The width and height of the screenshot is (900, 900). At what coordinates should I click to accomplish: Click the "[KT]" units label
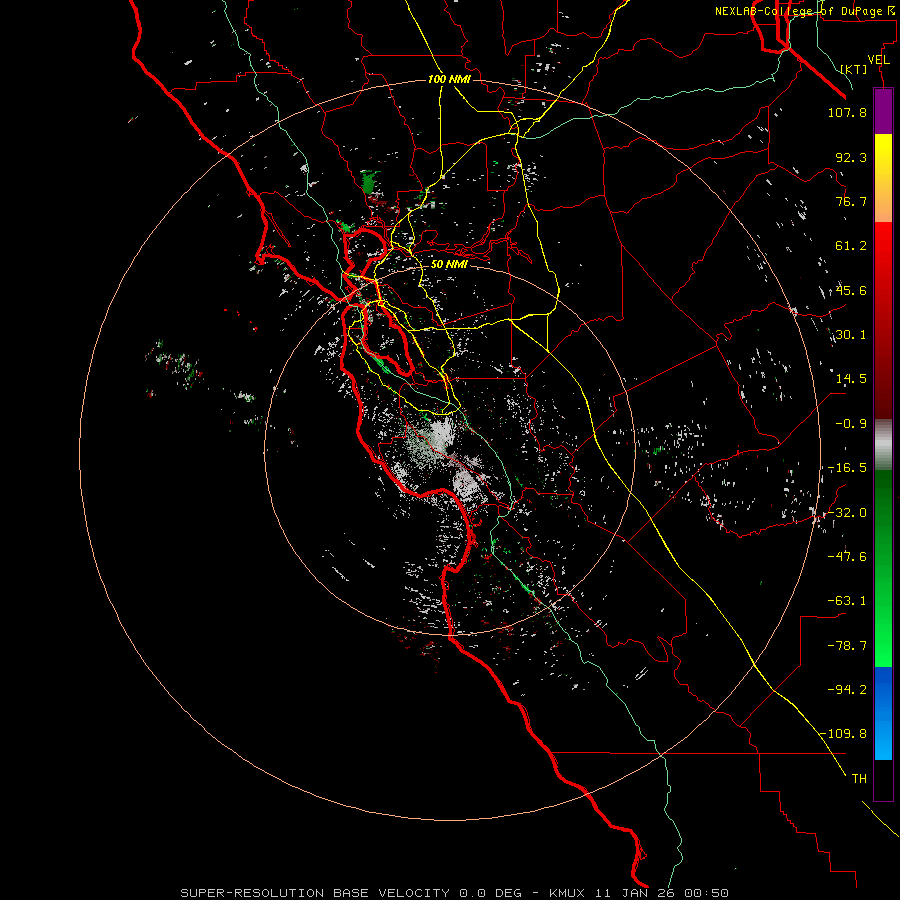tap(854, 69)
